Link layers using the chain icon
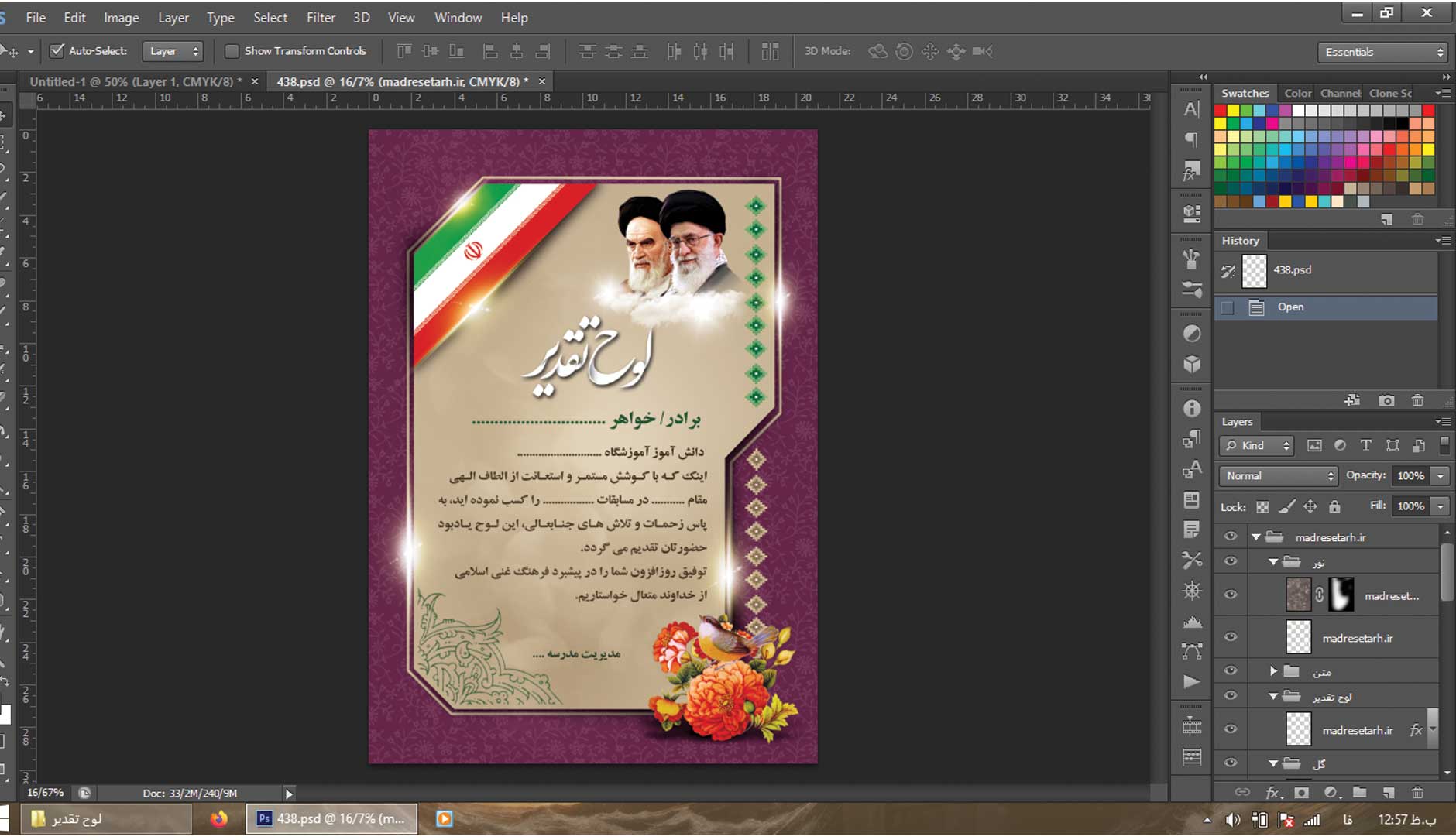The width and height of the screenshot is (1456, 840). coord(1242,792)
